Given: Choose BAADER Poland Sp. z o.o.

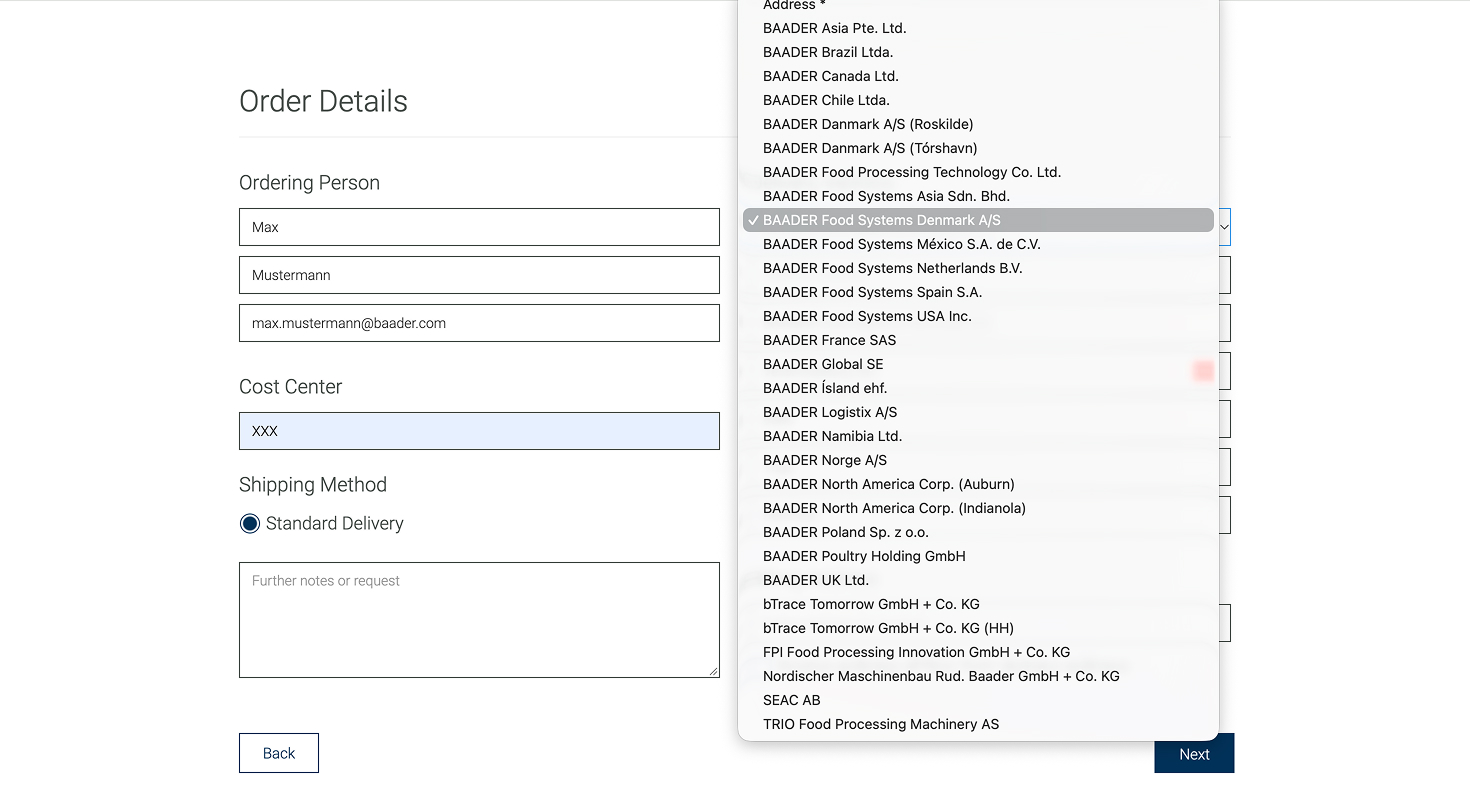Looking at the screenshot, I should tap(978, 532).
